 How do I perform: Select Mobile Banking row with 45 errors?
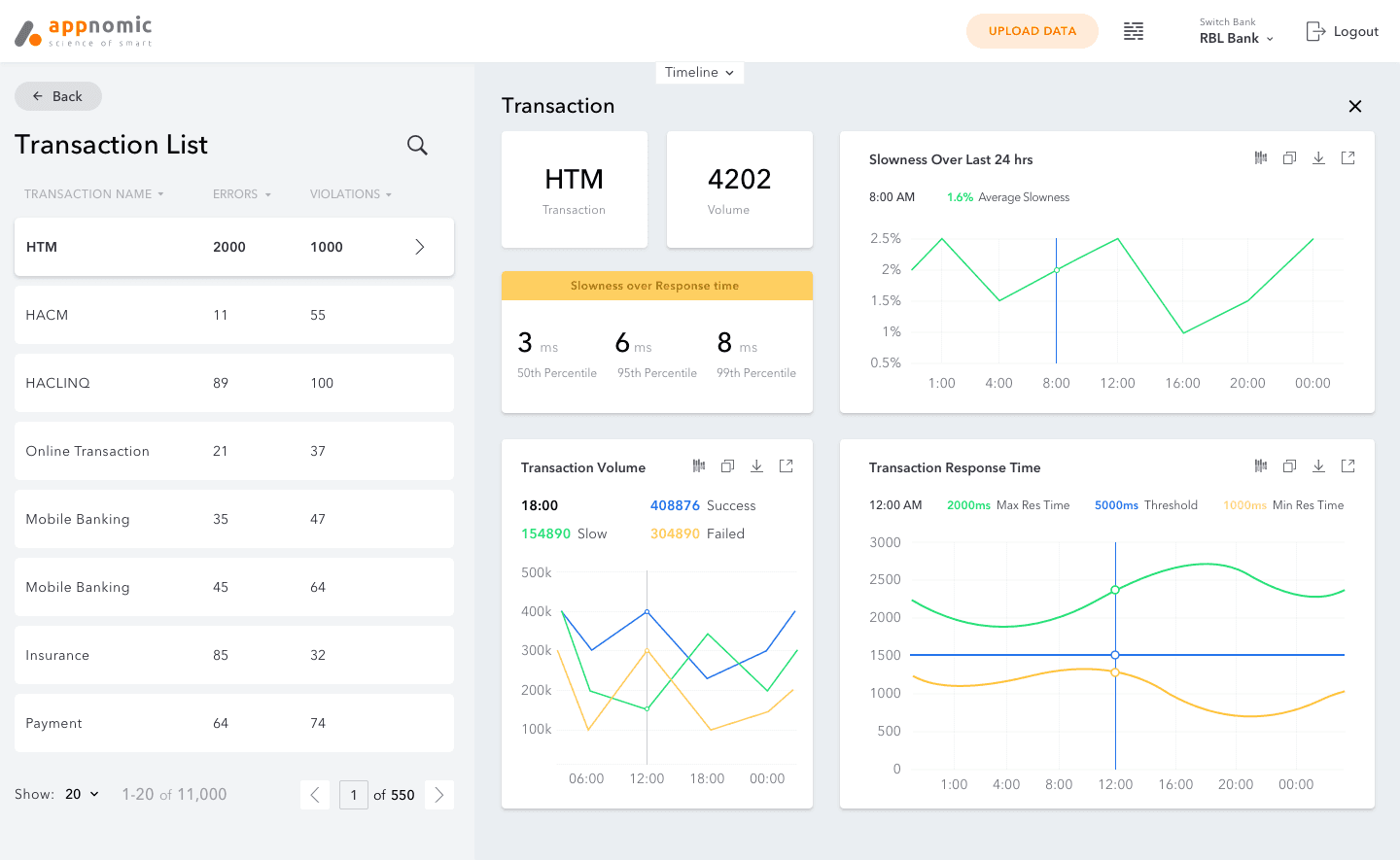234,587
